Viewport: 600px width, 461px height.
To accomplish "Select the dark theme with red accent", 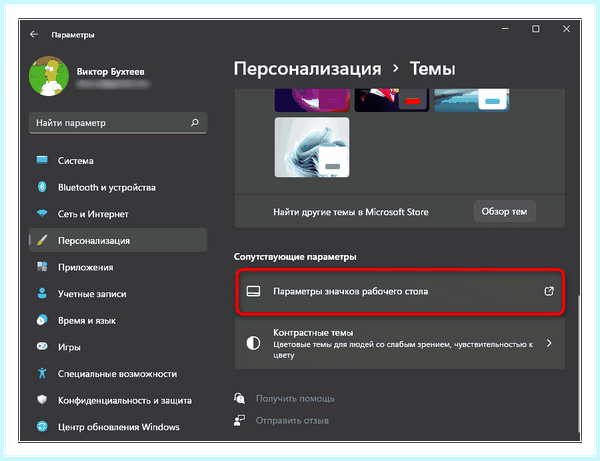I will (x=391, y=100).
